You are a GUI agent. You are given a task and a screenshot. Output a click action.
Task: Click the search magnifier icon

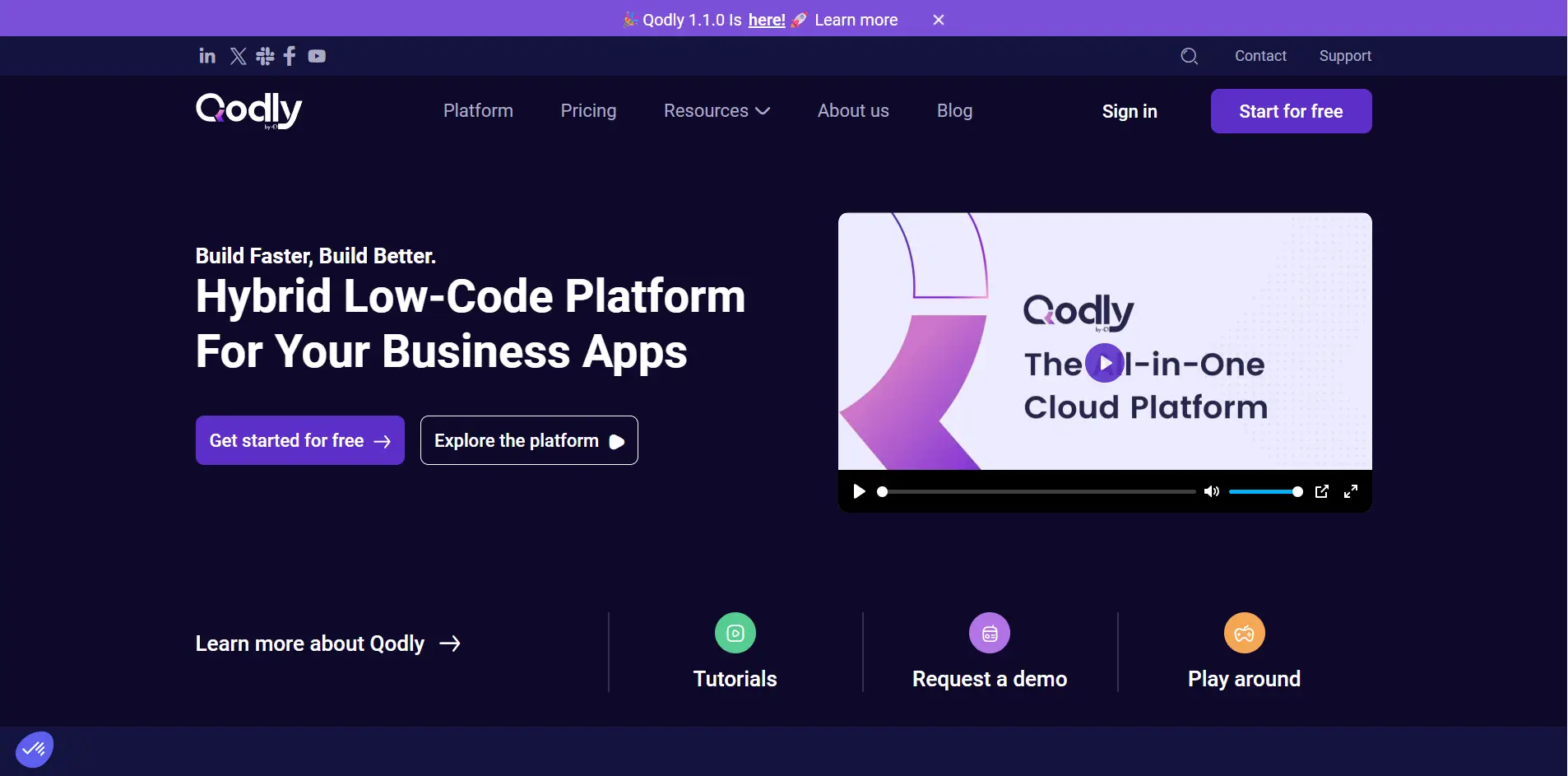click(x=1189, y=56)
